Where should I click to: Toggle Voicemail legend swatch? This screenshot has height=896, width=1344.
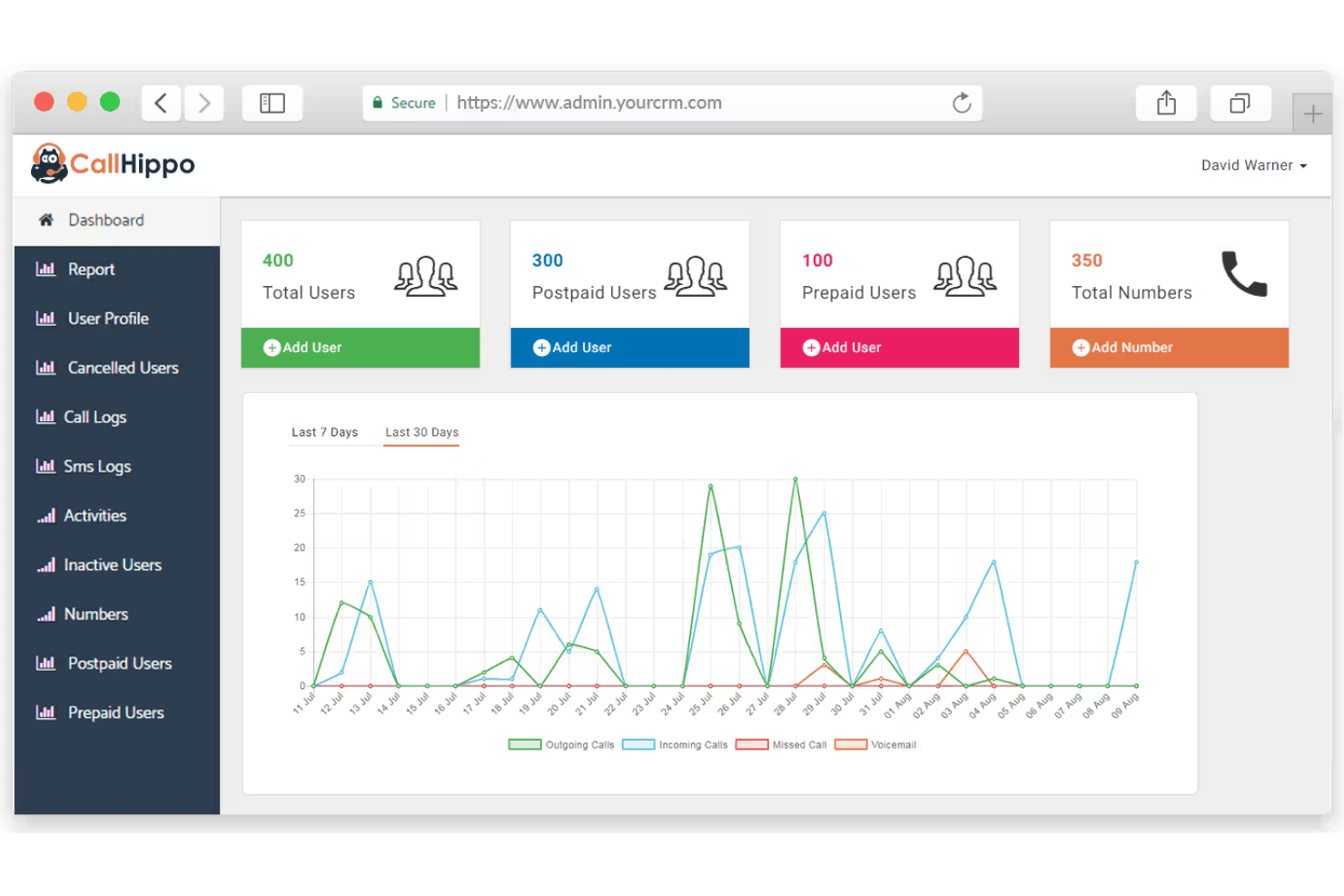(851, 744)
